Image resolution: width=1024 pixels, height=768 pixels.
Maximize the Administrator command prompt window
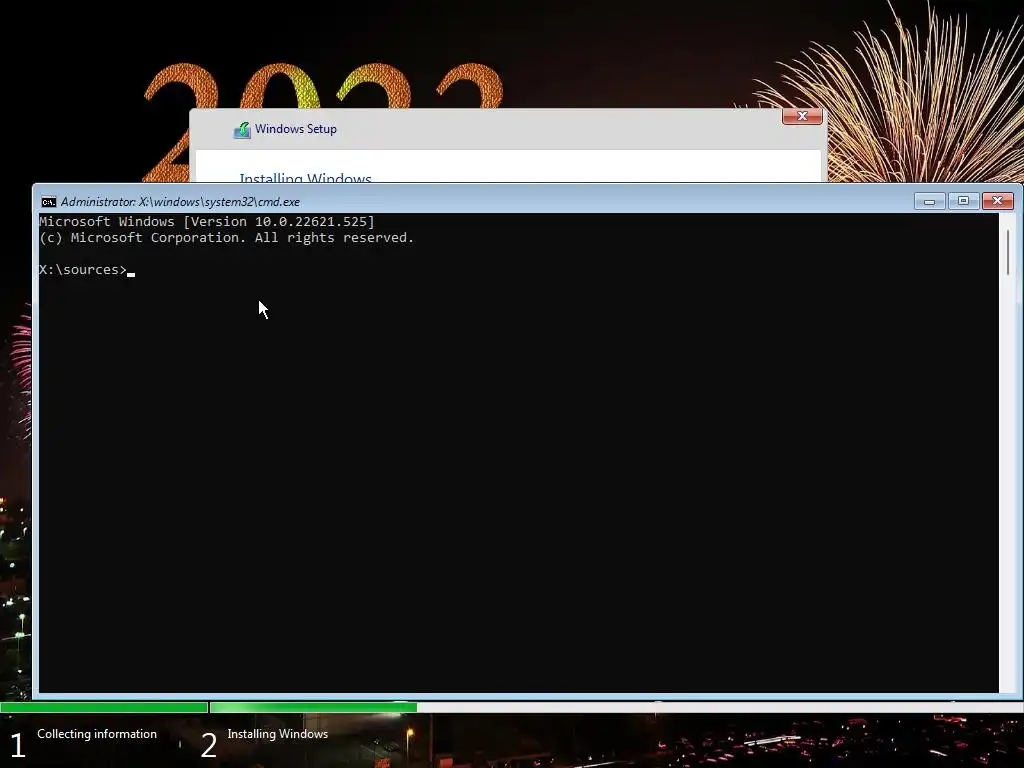click(x=963, y=201)
